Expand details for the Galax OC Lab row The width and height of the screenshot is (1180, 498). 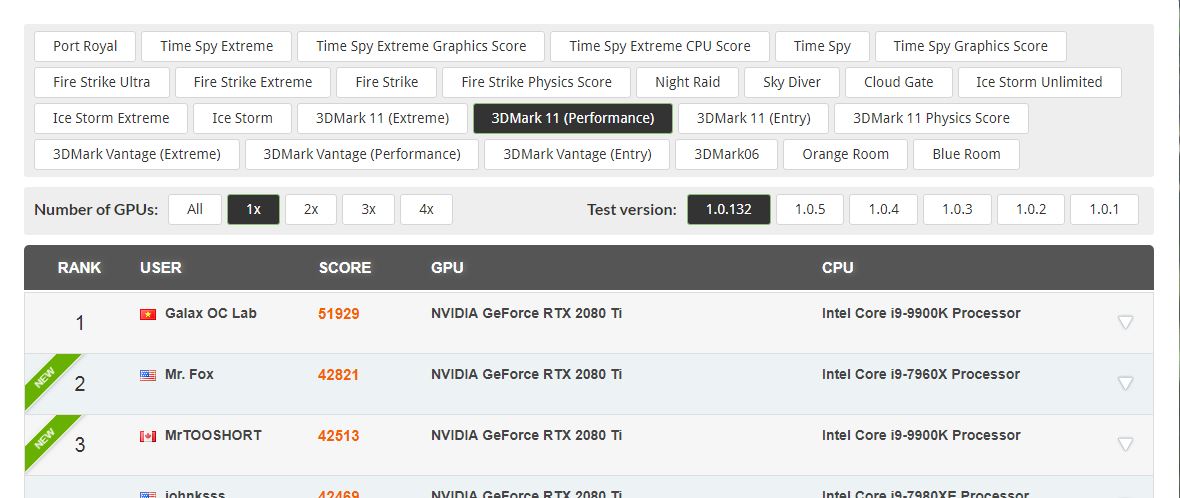tap(1125, 323)
